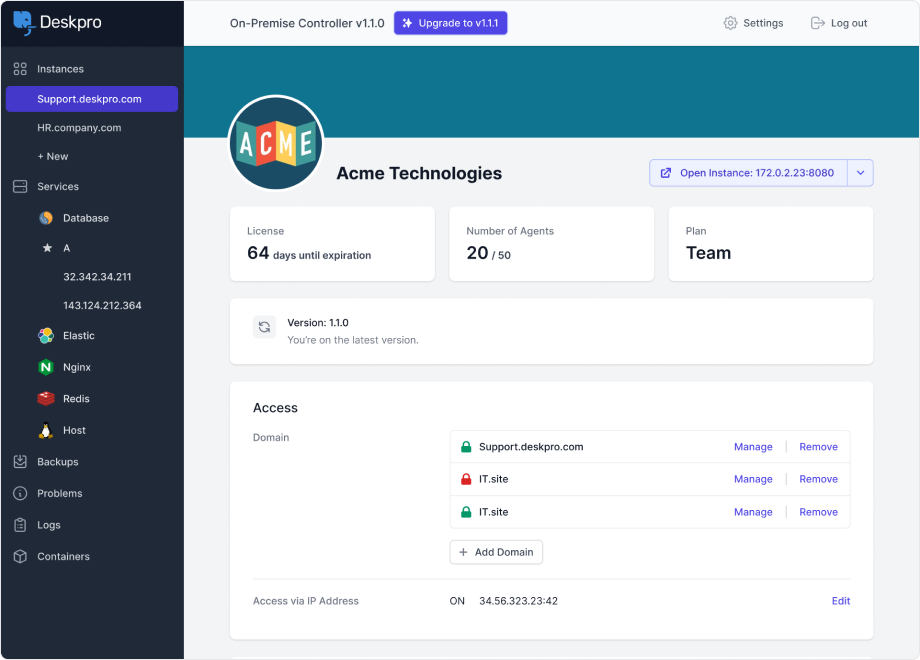Image resolution: width=920 pixels, height=660 pixels.
Task: Click the Problems section icon
Action: (x=22, y=493)
